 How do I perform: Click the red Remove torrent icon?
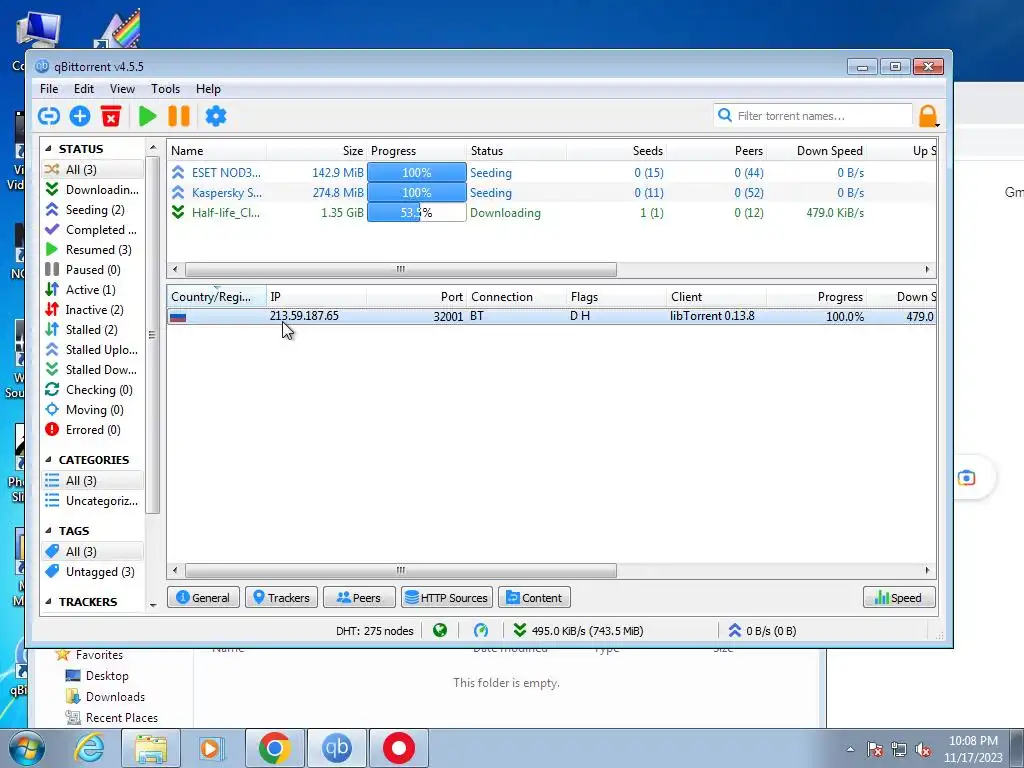click(x=111, y=116)
